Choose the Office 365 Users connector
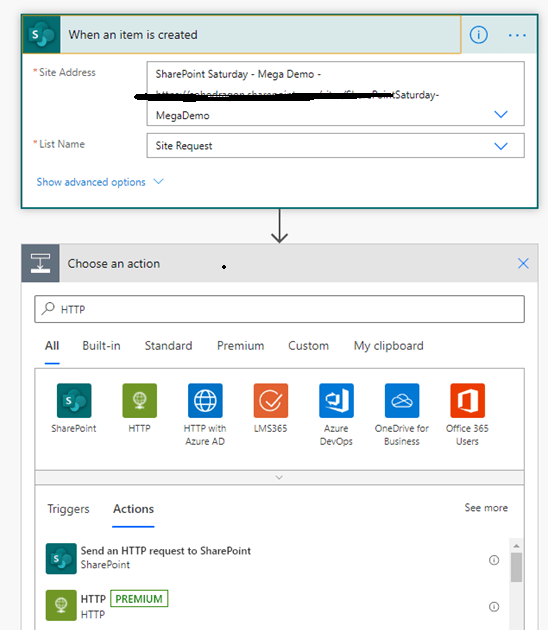 pyautogui.click(x=467, y=401)
